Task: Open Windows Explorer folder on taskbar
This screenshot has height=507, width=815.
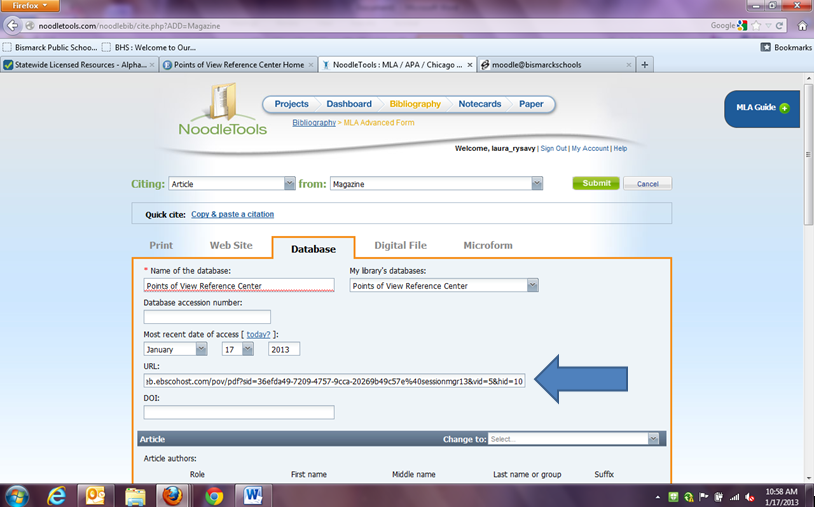Action: click(135, 497)
